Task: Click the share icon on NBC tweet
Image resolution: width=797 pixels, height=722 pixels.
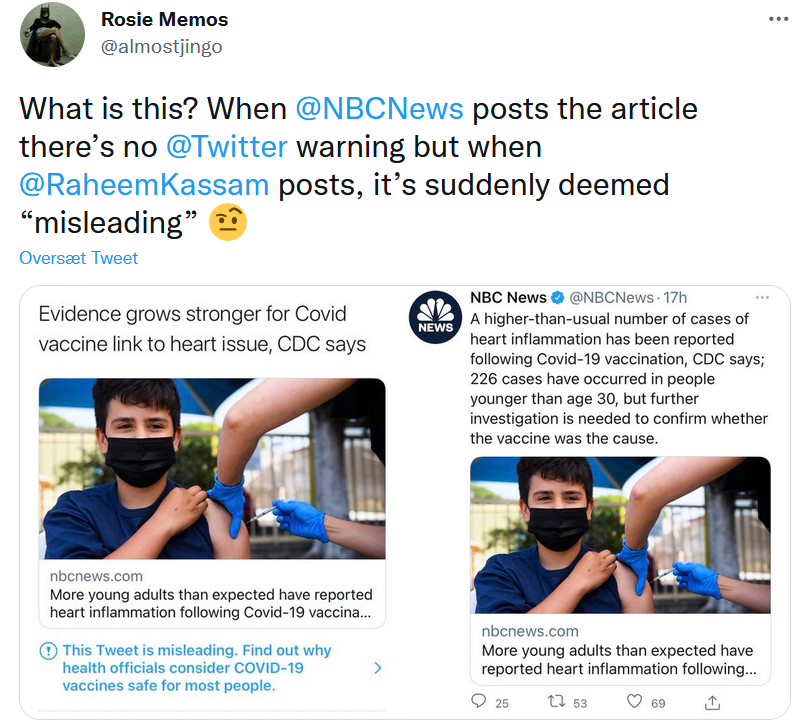Action: 712,702
